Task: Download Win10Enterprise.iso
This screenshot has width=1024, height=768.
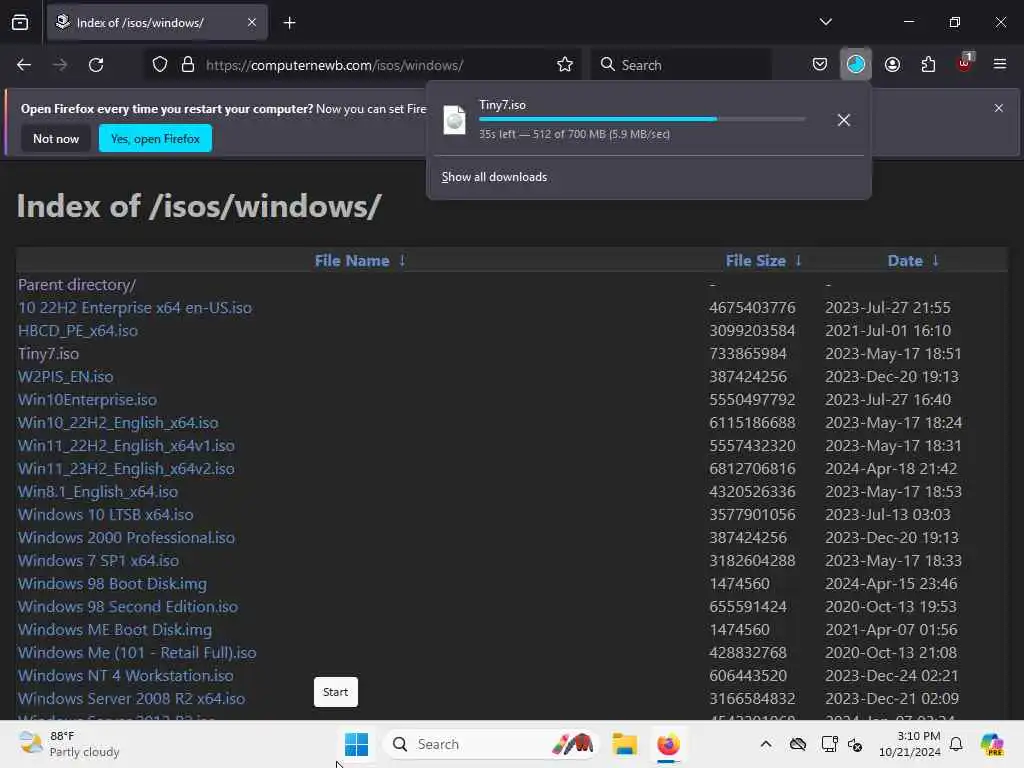Action: click(x=87, y=400)
